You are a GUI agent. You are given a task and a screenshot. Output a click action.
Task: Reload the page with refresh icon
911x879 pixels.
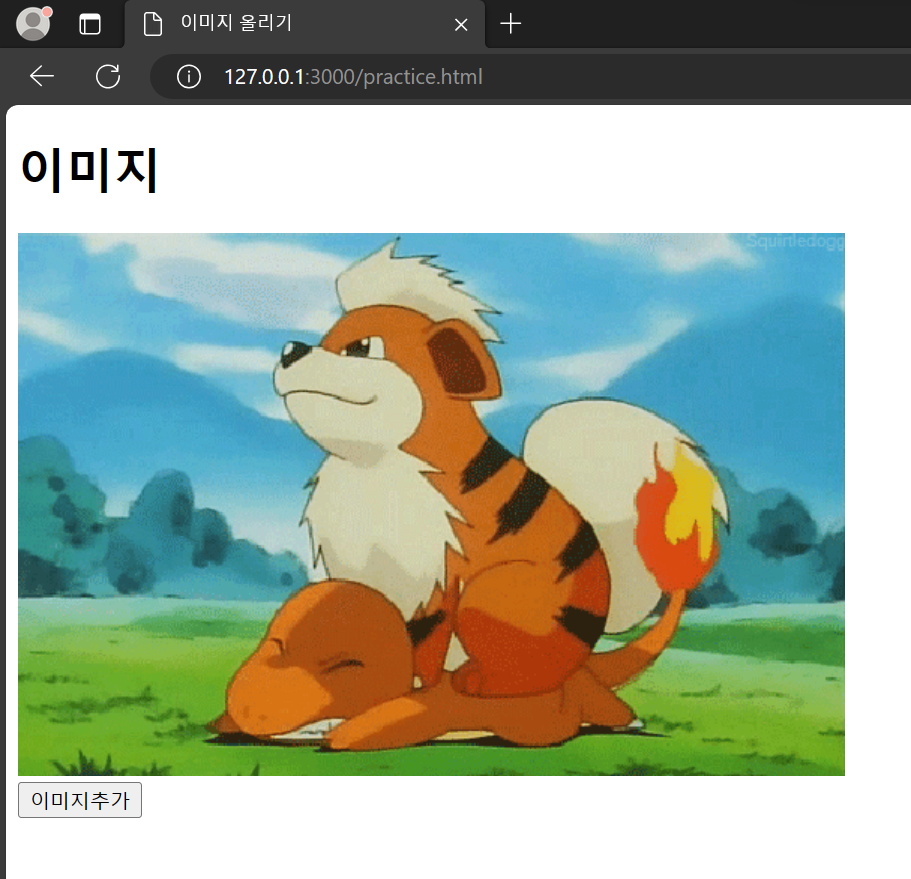(x=108, y=76)
